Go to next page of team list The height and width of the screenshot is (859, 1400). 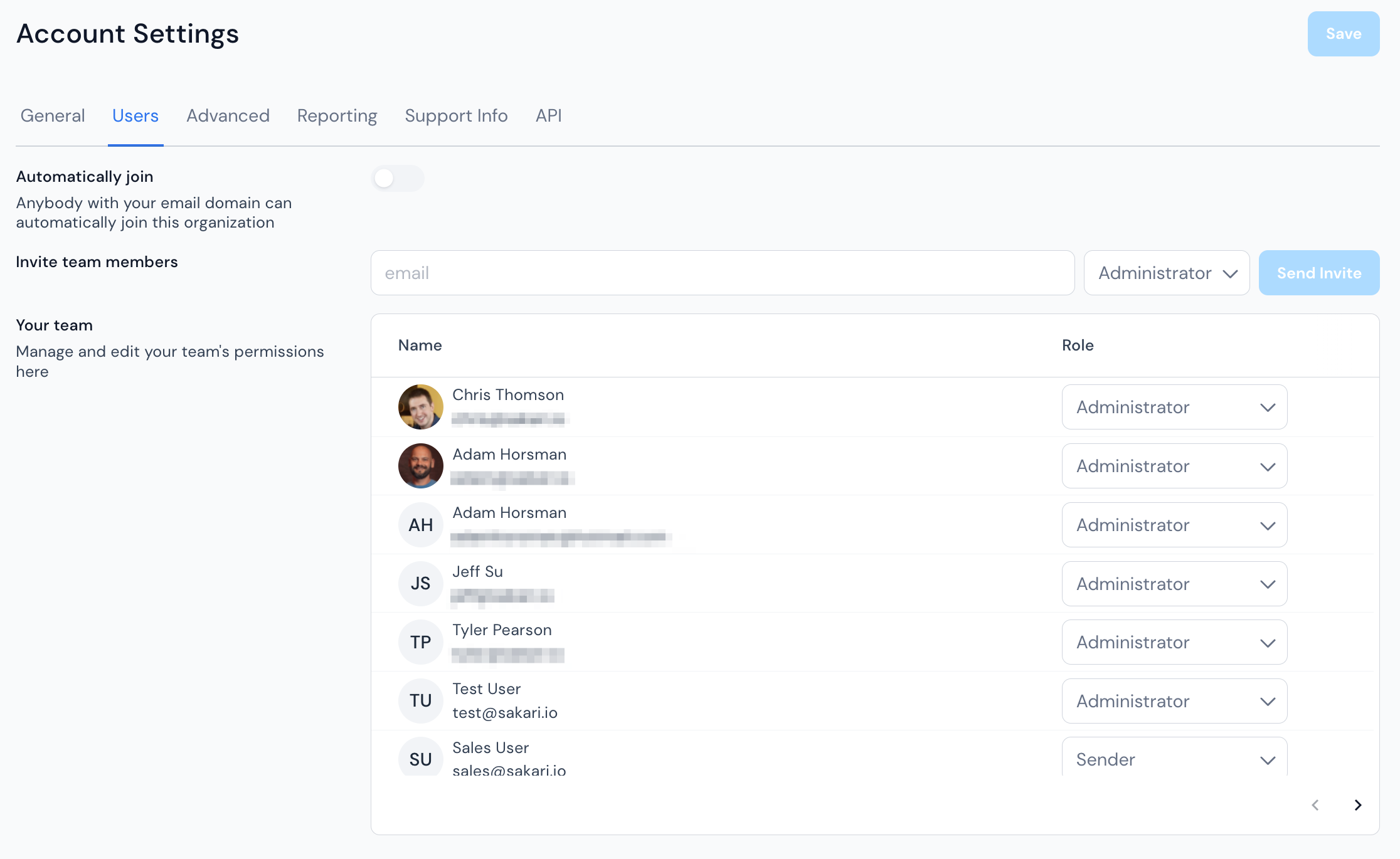pyautogui.click(x=1358, y=805)
